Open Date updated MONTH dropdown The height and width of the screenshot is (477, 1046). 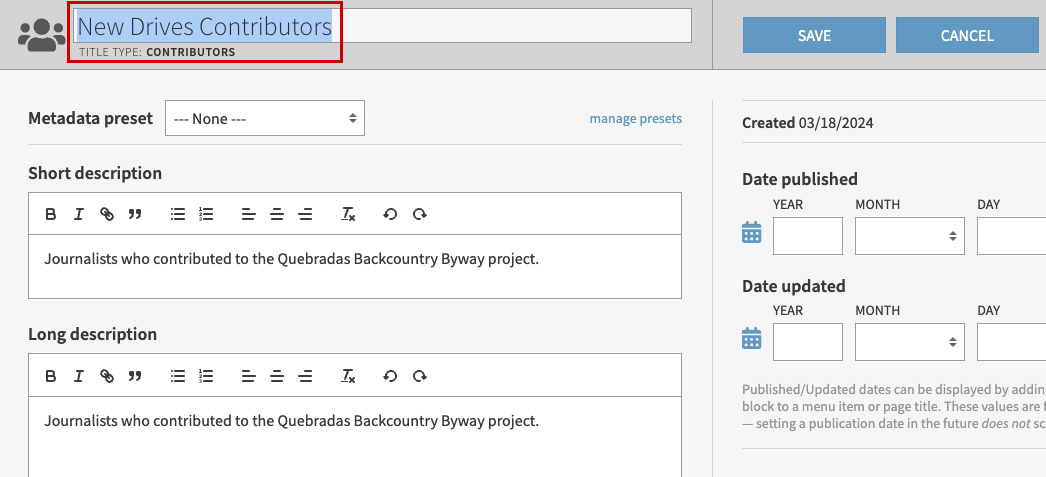(910, 342)
